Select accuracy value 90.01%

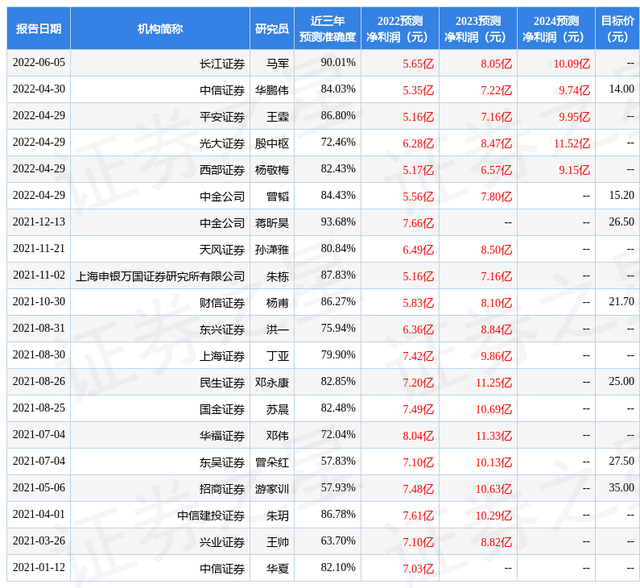click(338, 62)
